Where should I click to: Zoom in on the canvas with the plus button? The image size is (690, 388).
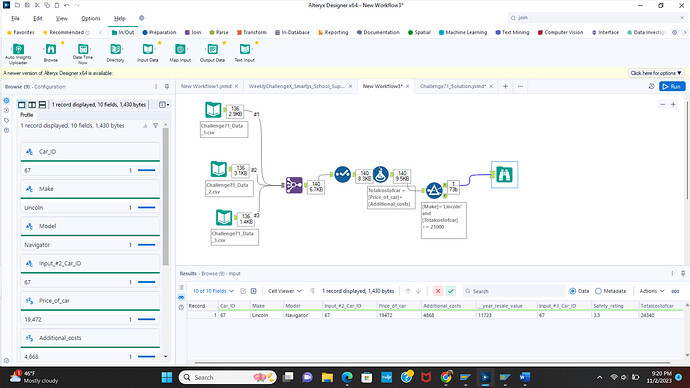coord(673,104)
